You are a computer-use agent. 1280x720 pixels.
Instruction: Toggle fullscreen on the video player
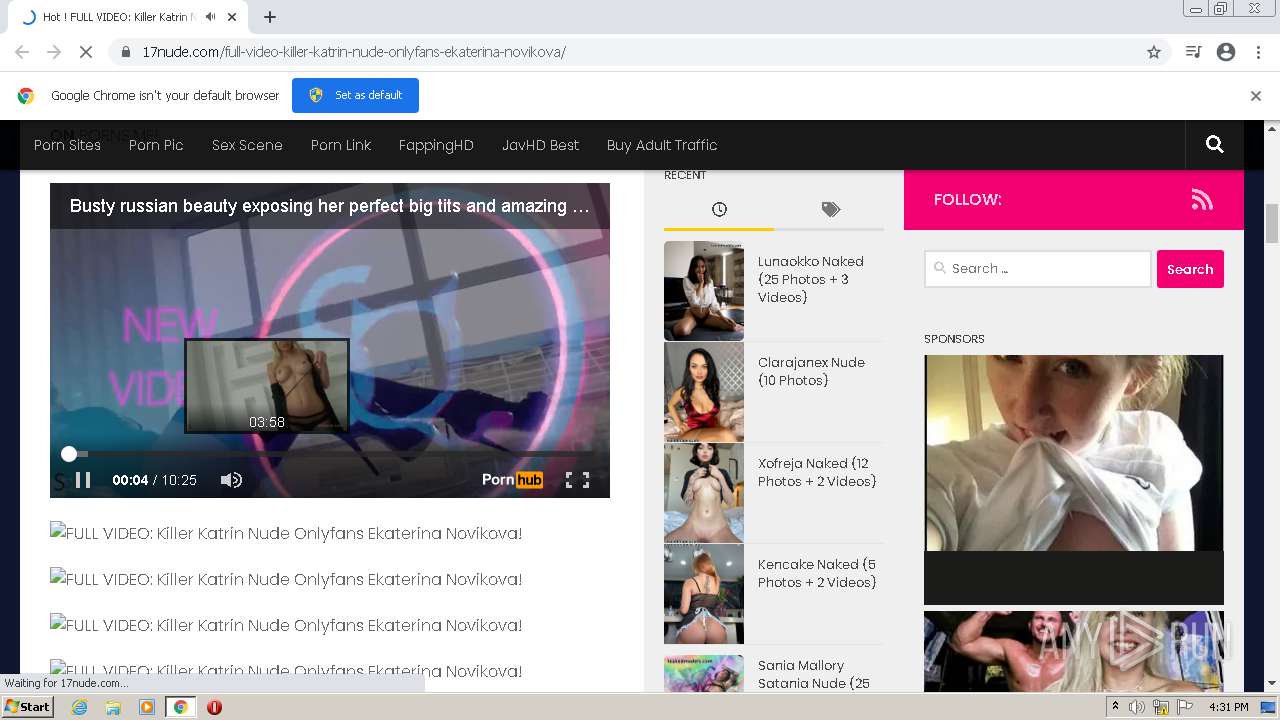tap(578, 480)
